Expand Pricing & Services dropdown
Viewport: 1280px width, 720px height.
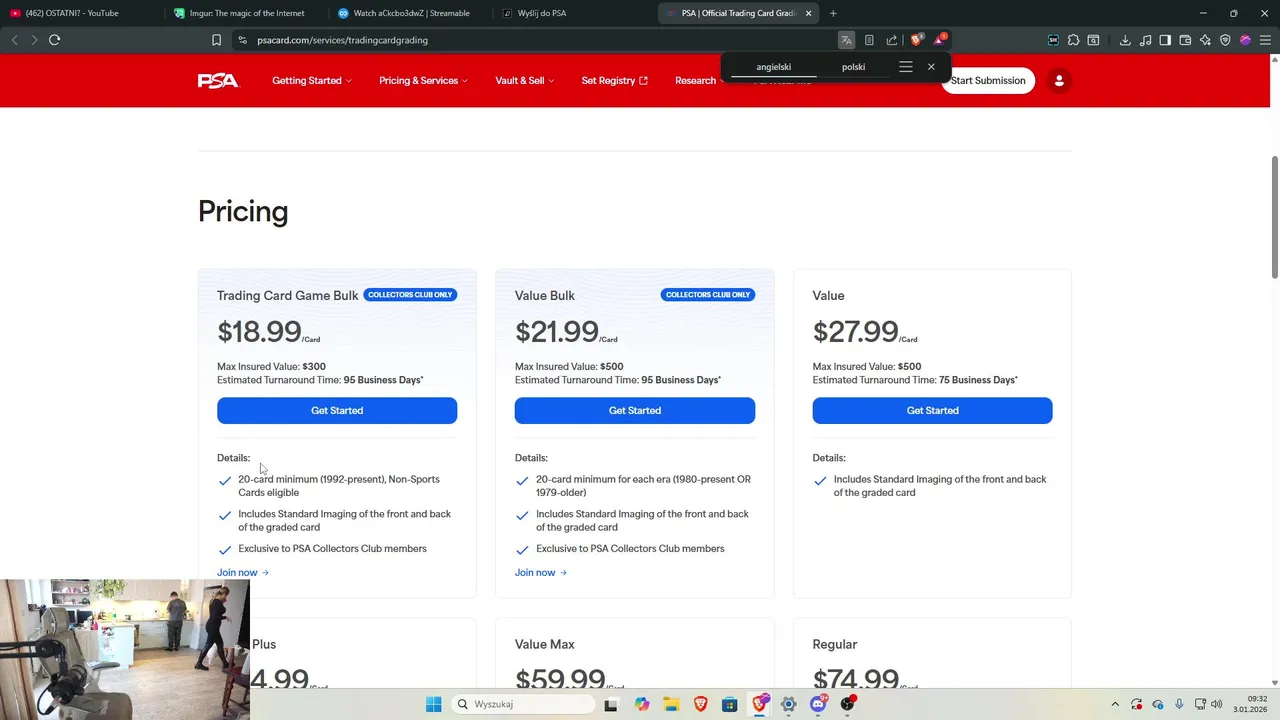coord(423,81)
